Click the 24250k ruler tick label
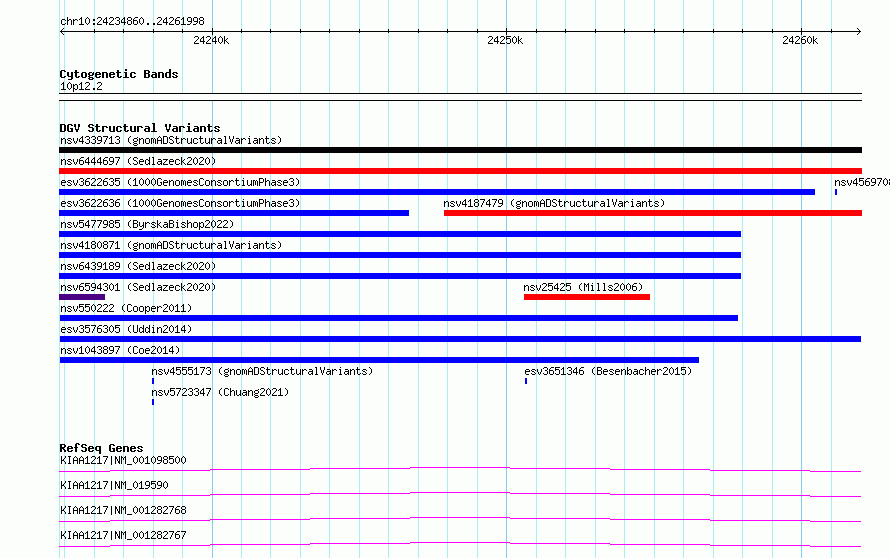890x558 pixels. pyautogui.click(x=505, y=40)
